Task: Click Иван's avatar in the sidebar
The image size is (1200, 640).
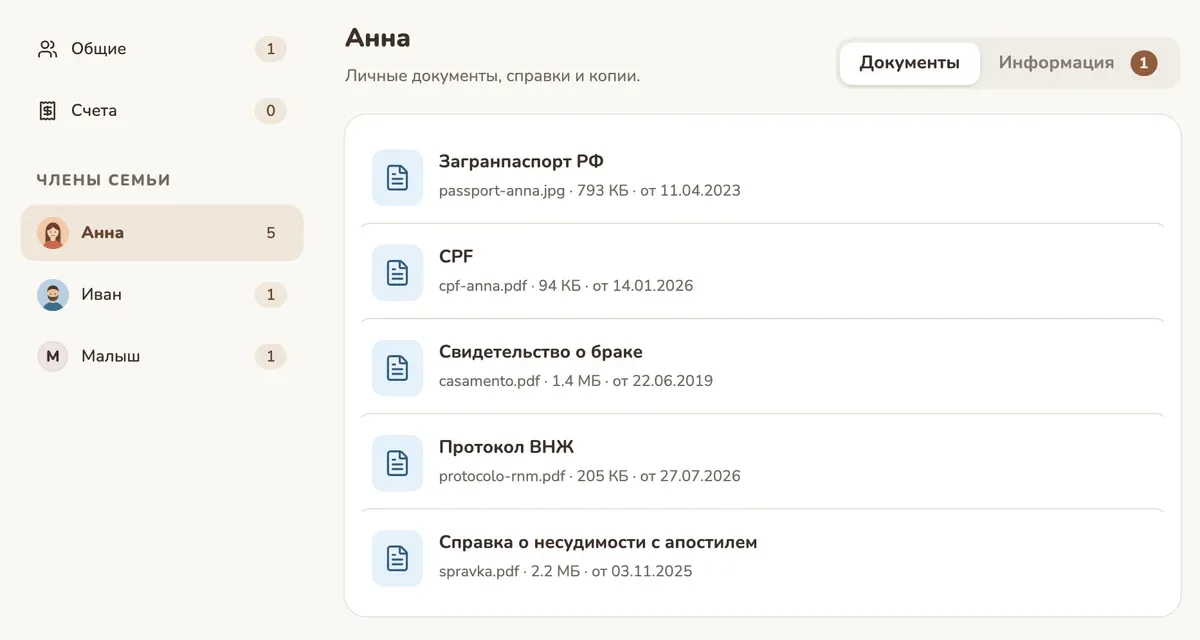Action: click(x=53, y=295)
